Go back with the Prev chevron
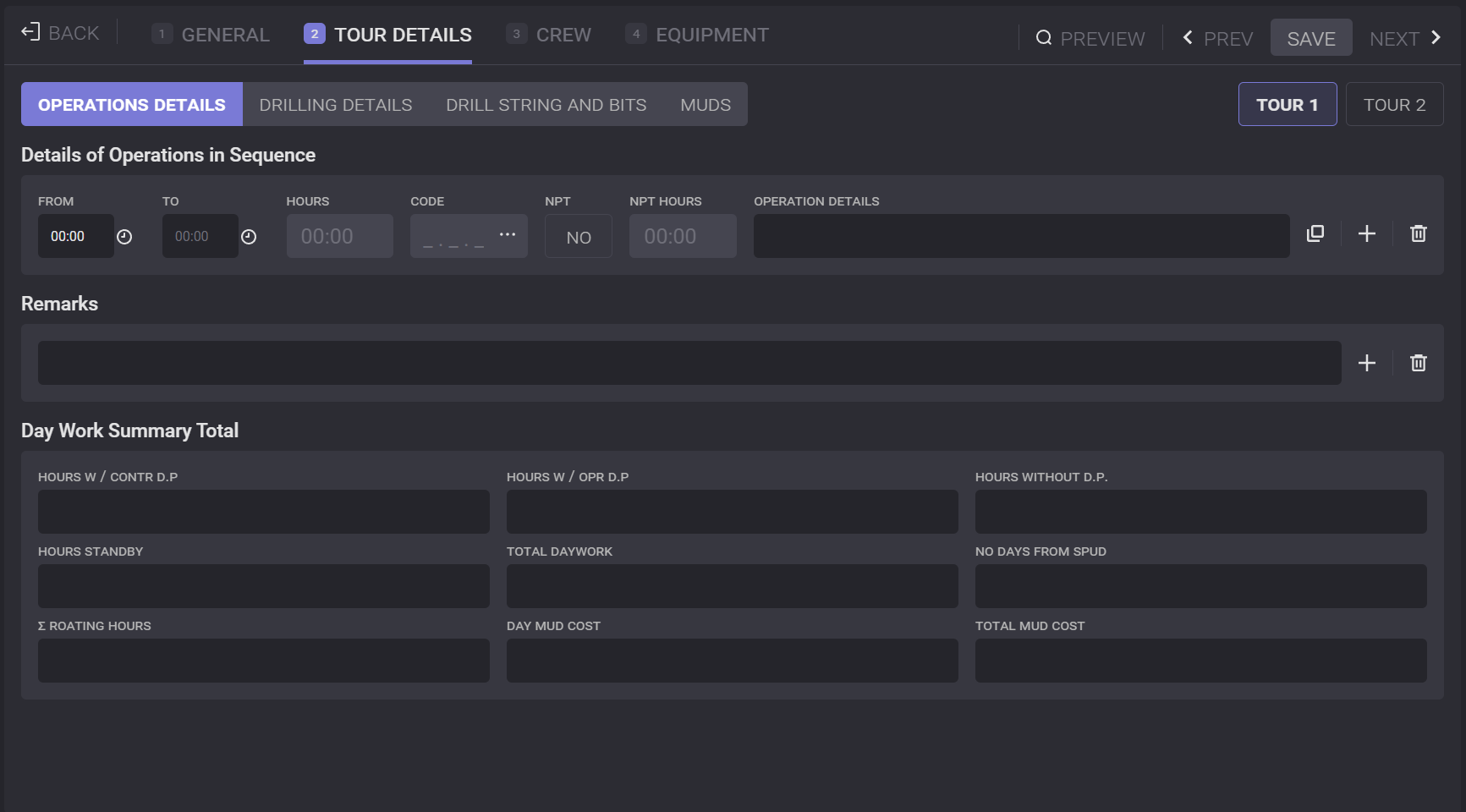Screen dimensions: 1466x812 pyautogui.click(x=1189, y=38)
